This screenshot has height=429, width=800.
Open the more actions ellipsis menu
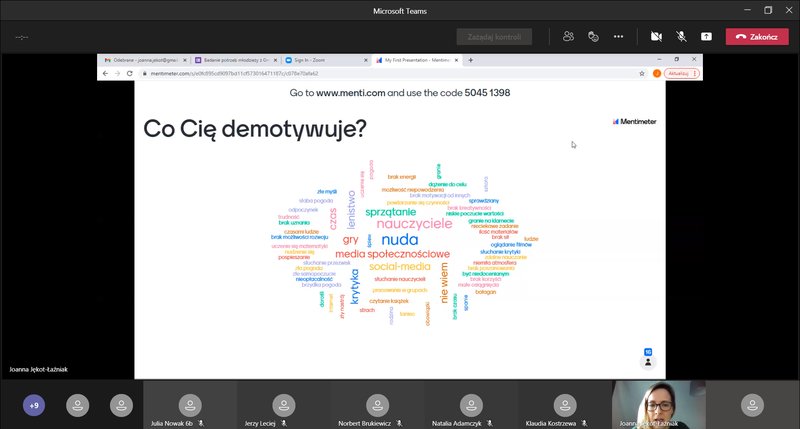(618, 36)
